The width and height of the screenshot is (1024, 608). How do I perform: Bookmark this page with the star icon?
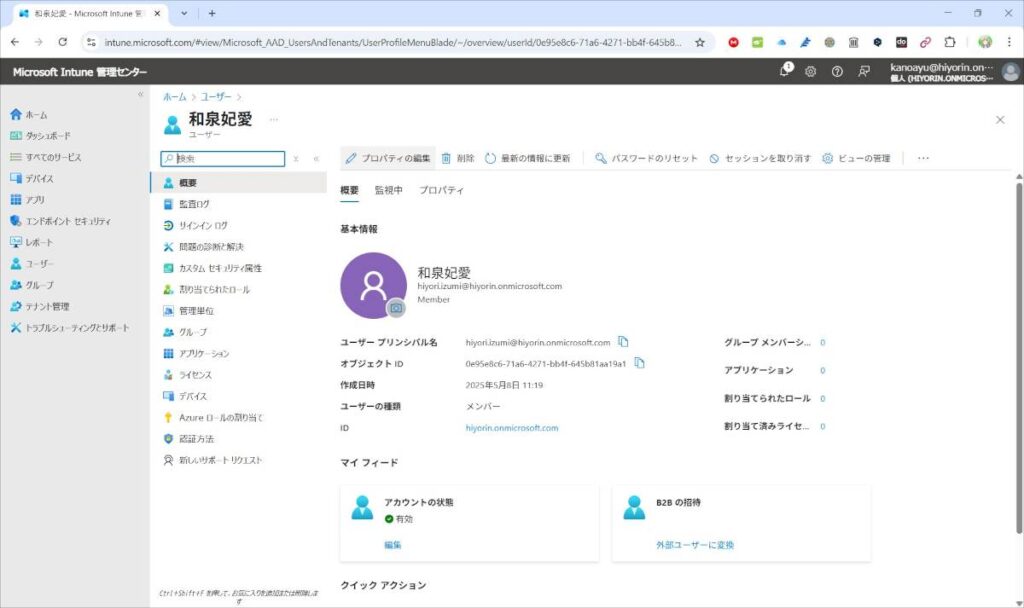(x=699, y=42)
